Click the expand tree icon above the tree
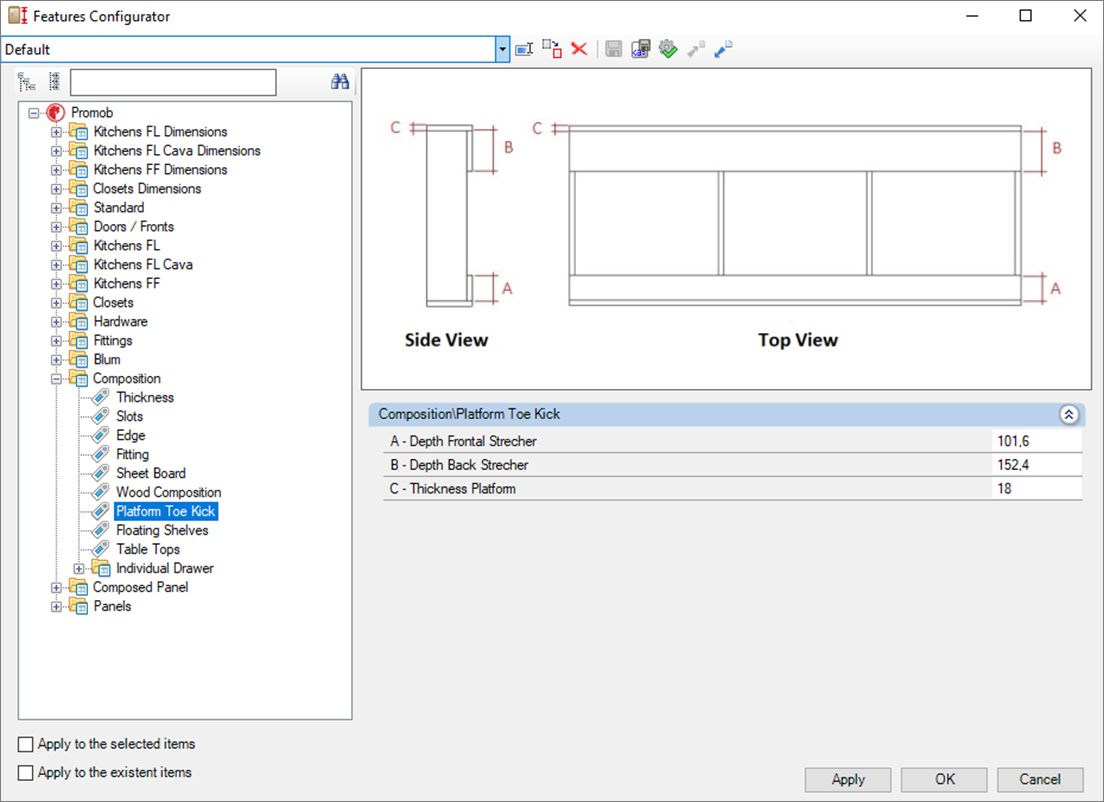Viewport: 1104px width, 802px height. pos(27,82)
